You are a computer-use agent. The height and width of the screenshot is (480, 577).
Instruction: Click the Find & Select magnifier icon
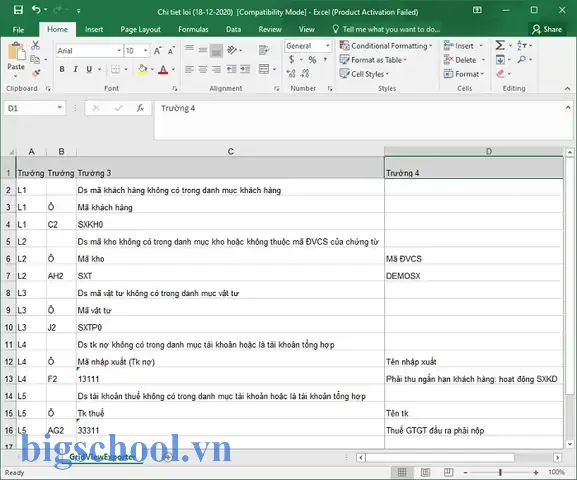tap(521, 59)
